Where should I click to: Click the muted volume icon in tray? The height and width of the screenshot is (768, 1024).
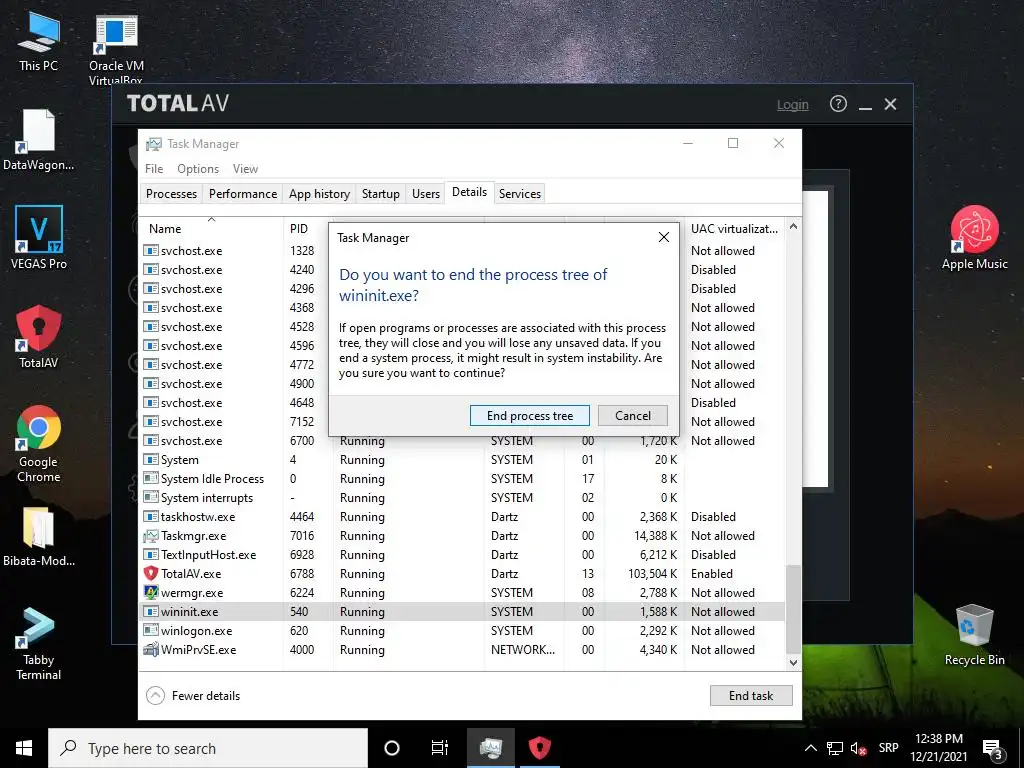(858, 748)
